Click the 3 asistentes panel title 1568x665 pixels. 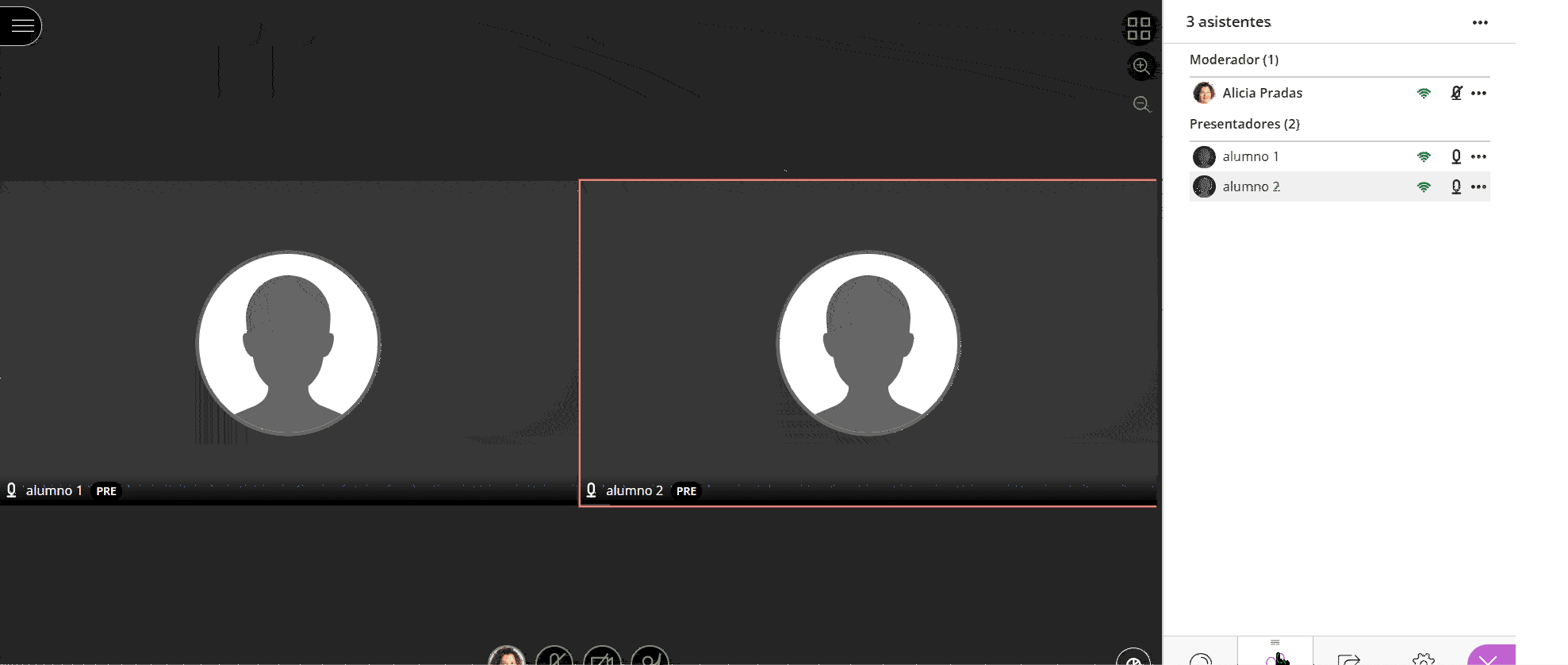[1229, 22]
